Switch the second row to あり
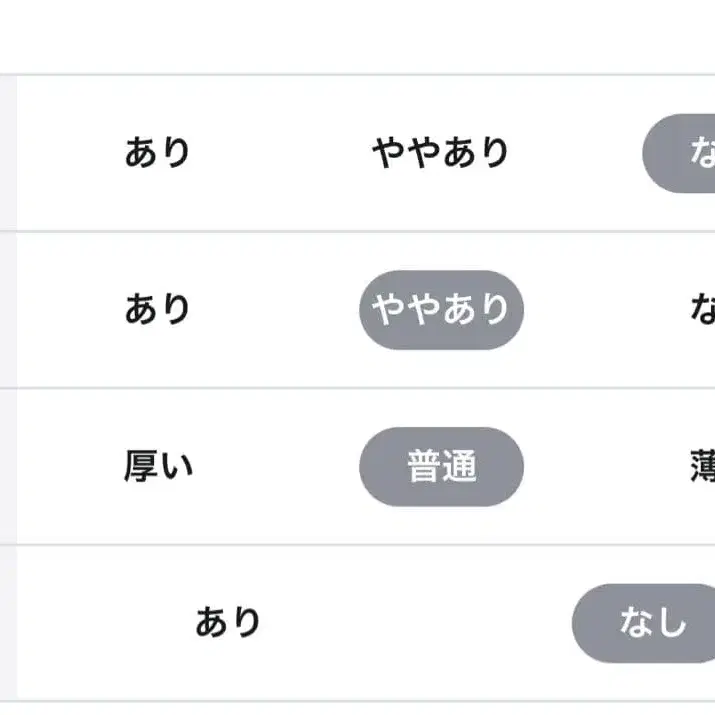This screenshot has width=715, height=715. [157, 310]
